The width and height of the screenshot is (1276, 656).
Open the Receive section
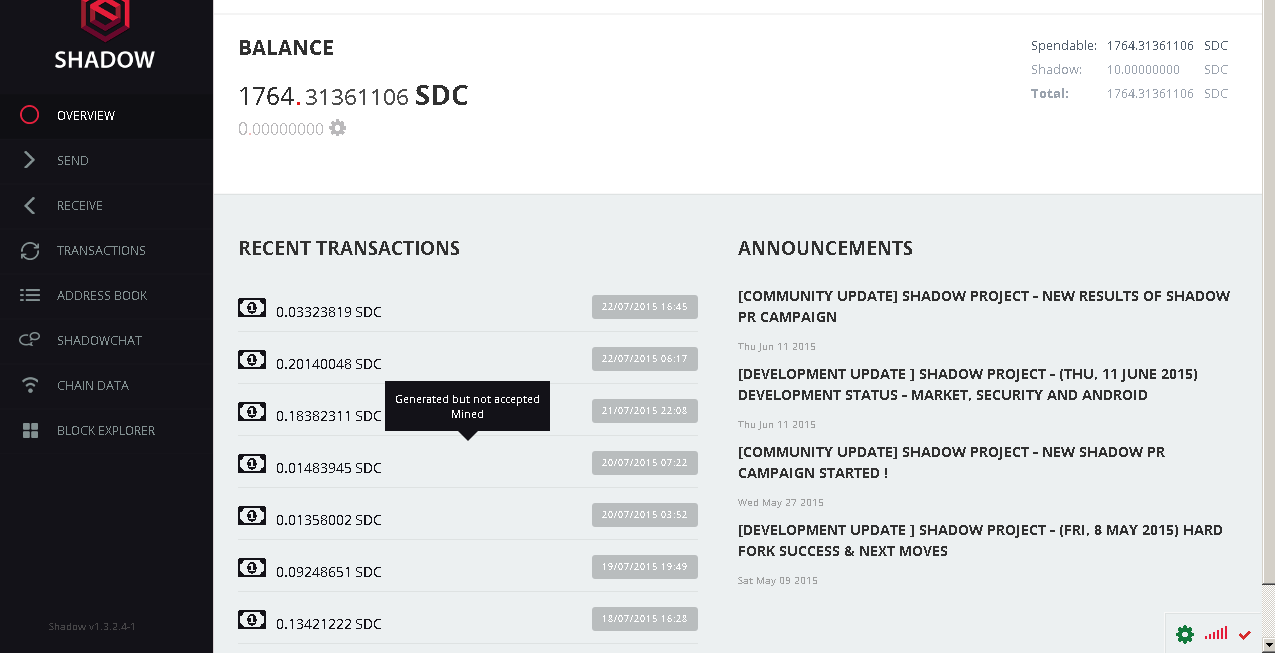106,205
